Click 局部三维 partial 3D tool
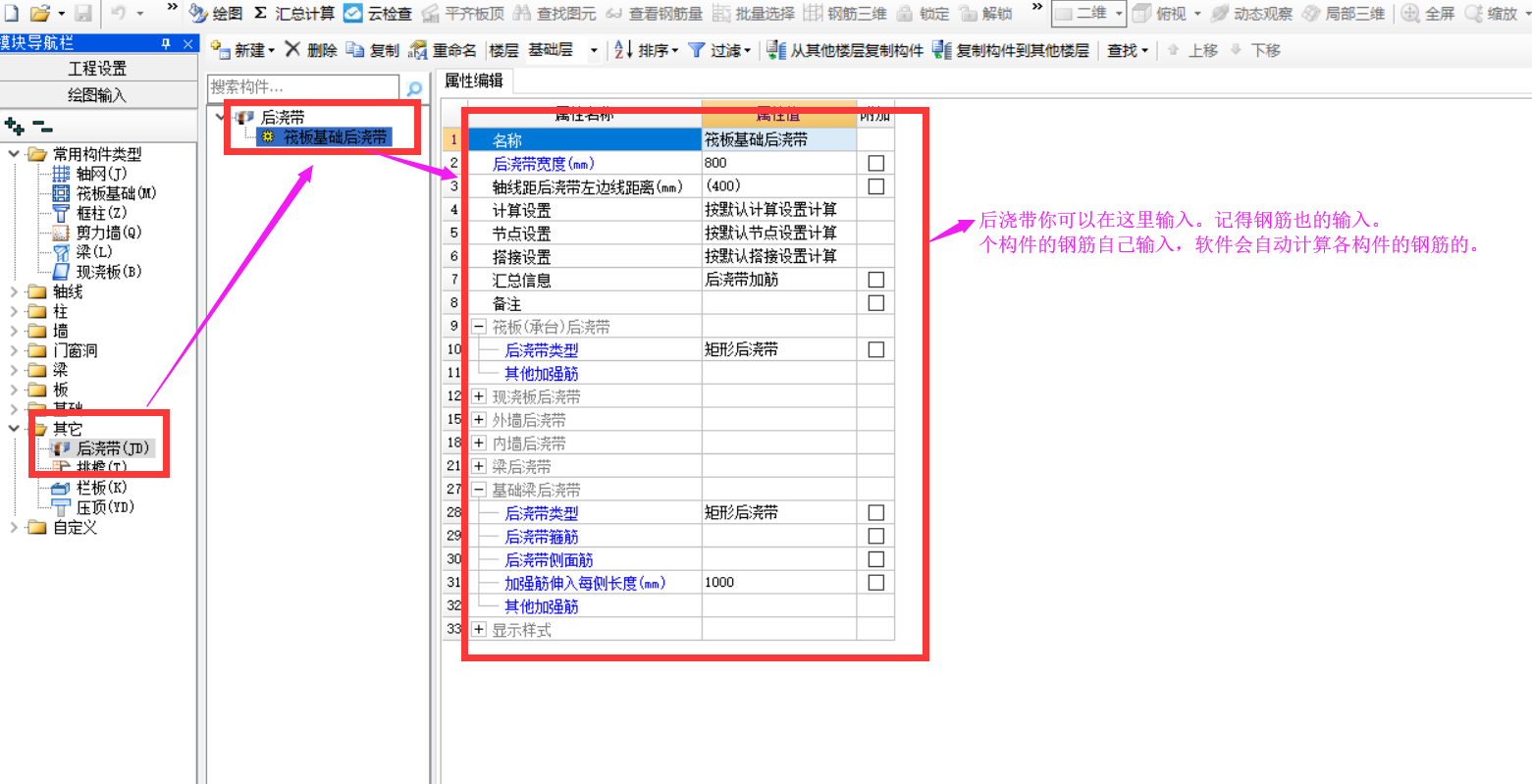 (x=1344, y=13)
